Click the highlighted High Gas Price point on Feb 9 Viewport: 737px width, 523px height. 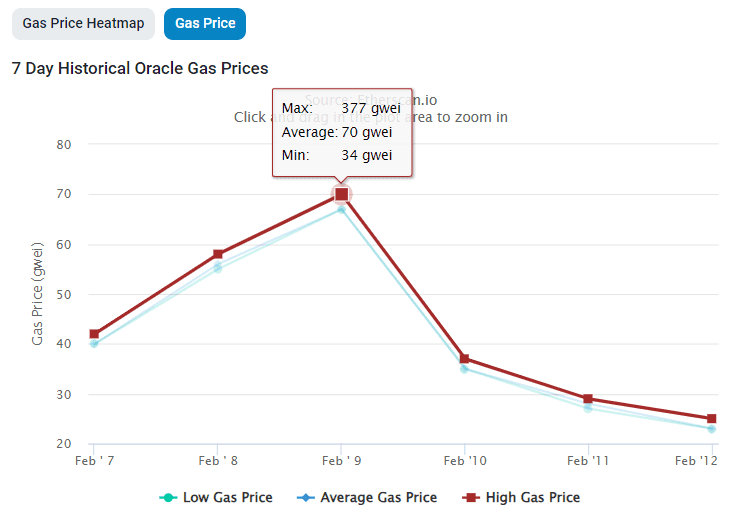coord(341,194)
